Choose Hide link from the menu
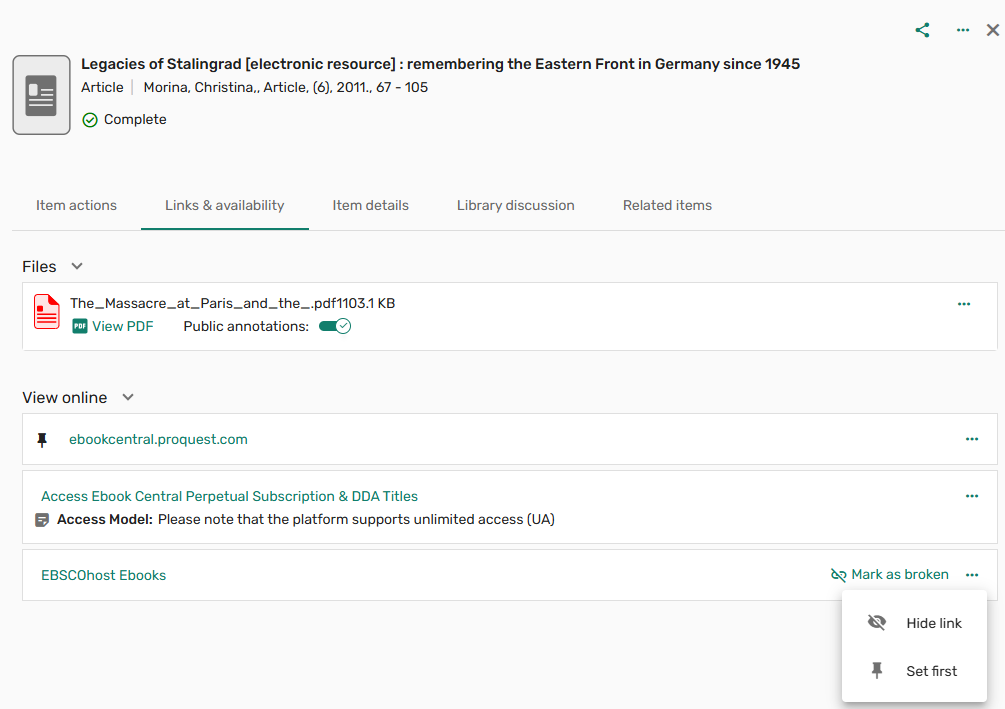Screen dimensions: 1005x709 tap(914, 623)
